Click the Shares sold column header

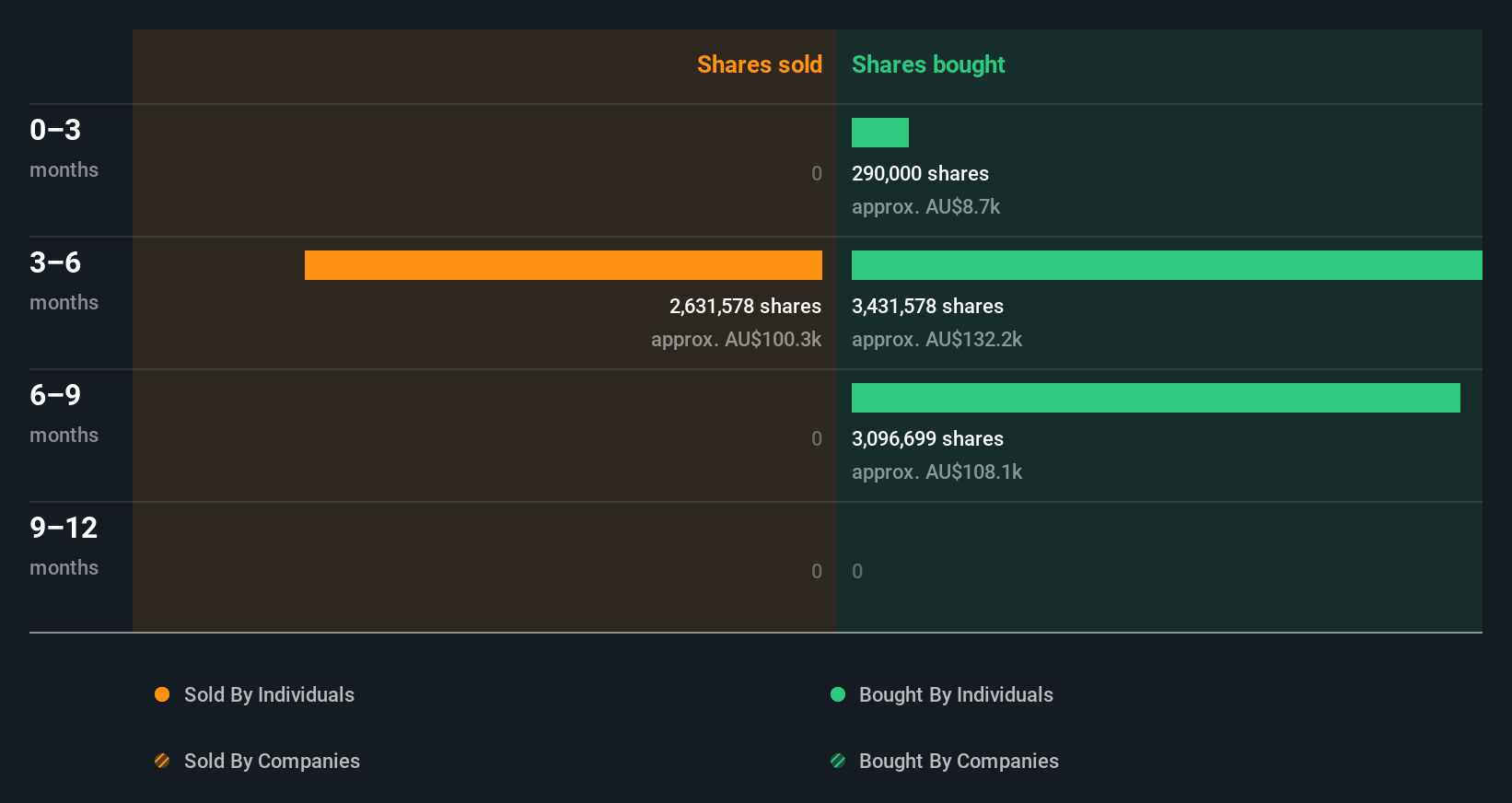coord(760,64)
